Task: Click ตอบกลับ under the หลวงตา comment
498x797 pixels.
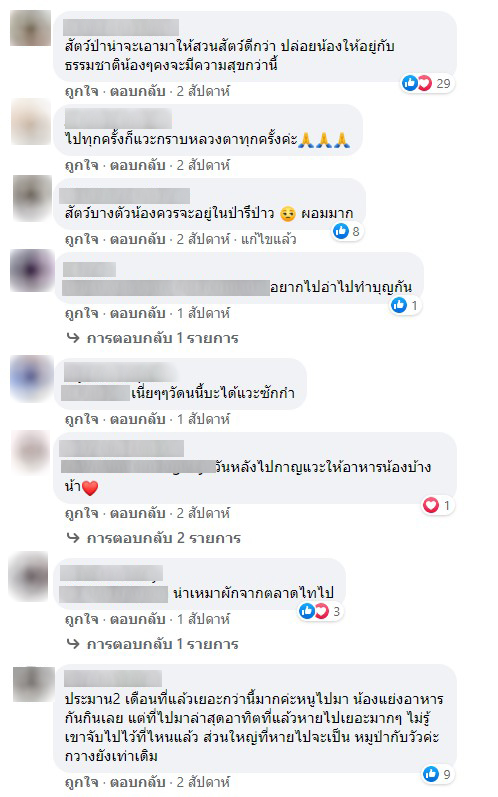Action: point(138,166)
